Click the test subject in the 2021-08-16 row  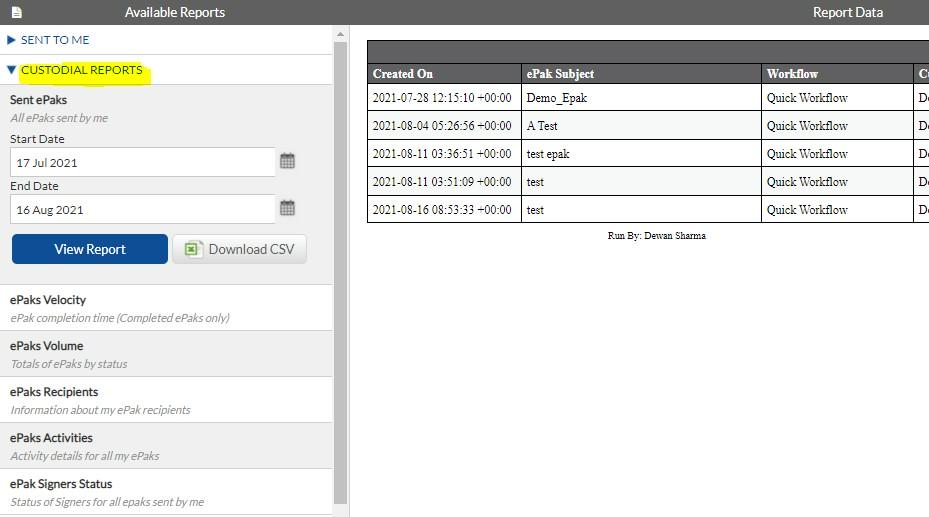(x=641, y=209)
